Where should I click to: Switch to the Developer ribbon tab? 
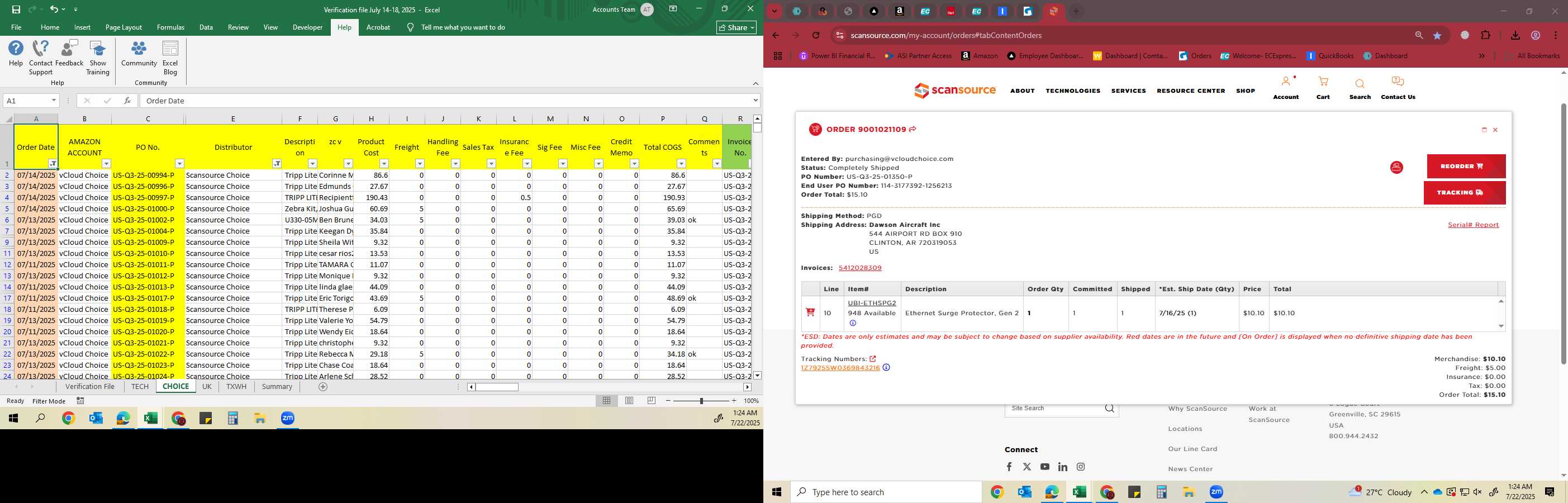click(x=307, y=27)
